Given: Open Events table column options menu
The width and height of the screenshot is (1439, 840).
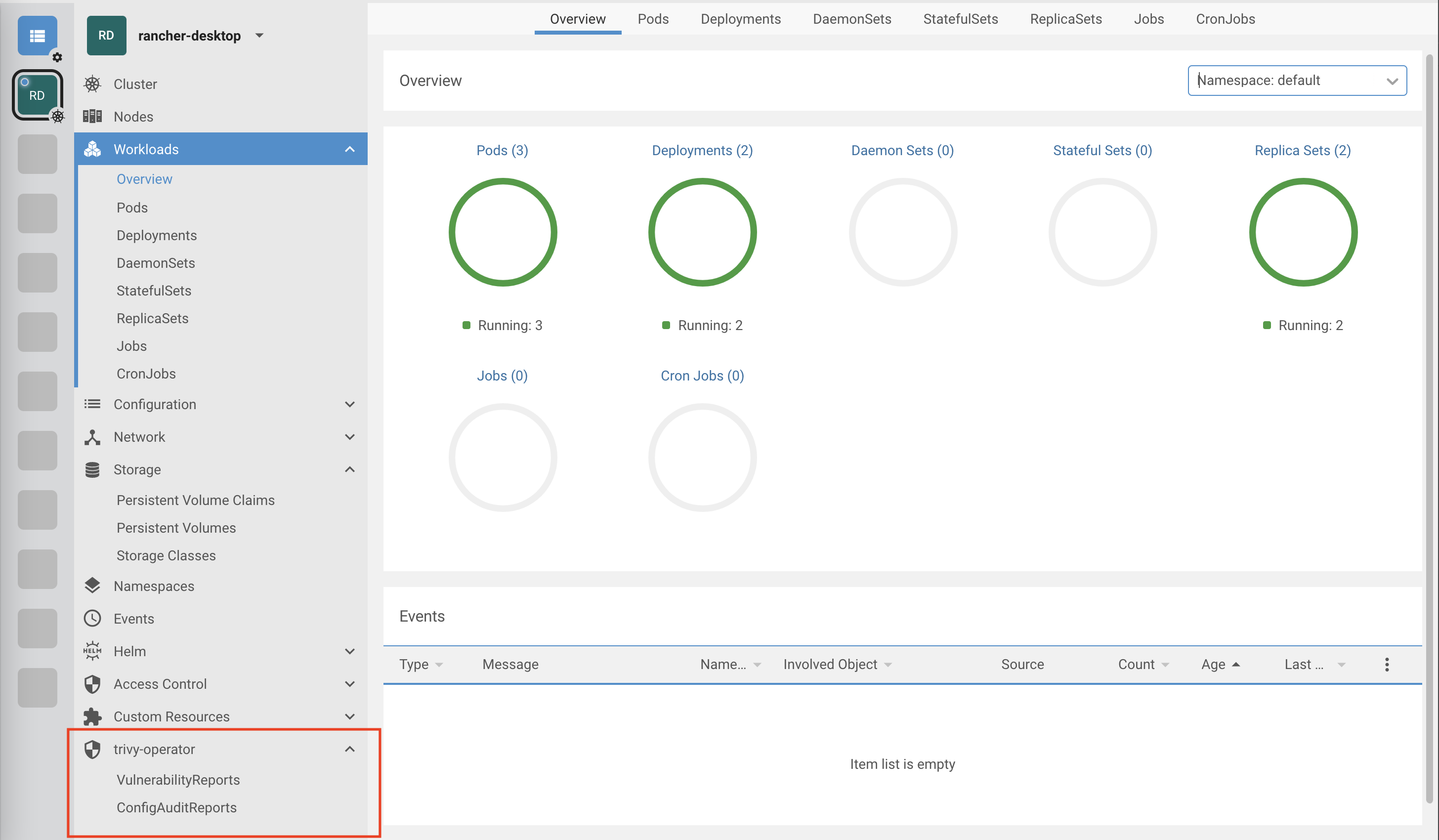Looking at the screenshot, I should coord(1387,664).
